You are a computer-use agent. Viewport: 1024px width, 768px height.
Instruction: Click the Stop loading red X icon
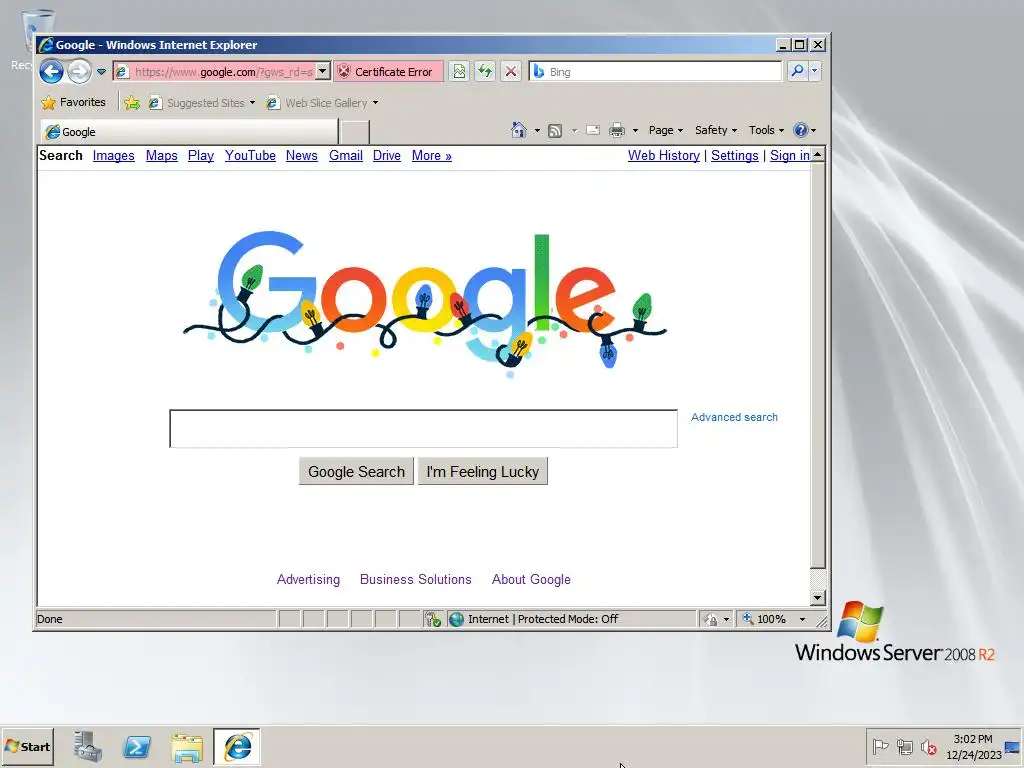point(511,71)
